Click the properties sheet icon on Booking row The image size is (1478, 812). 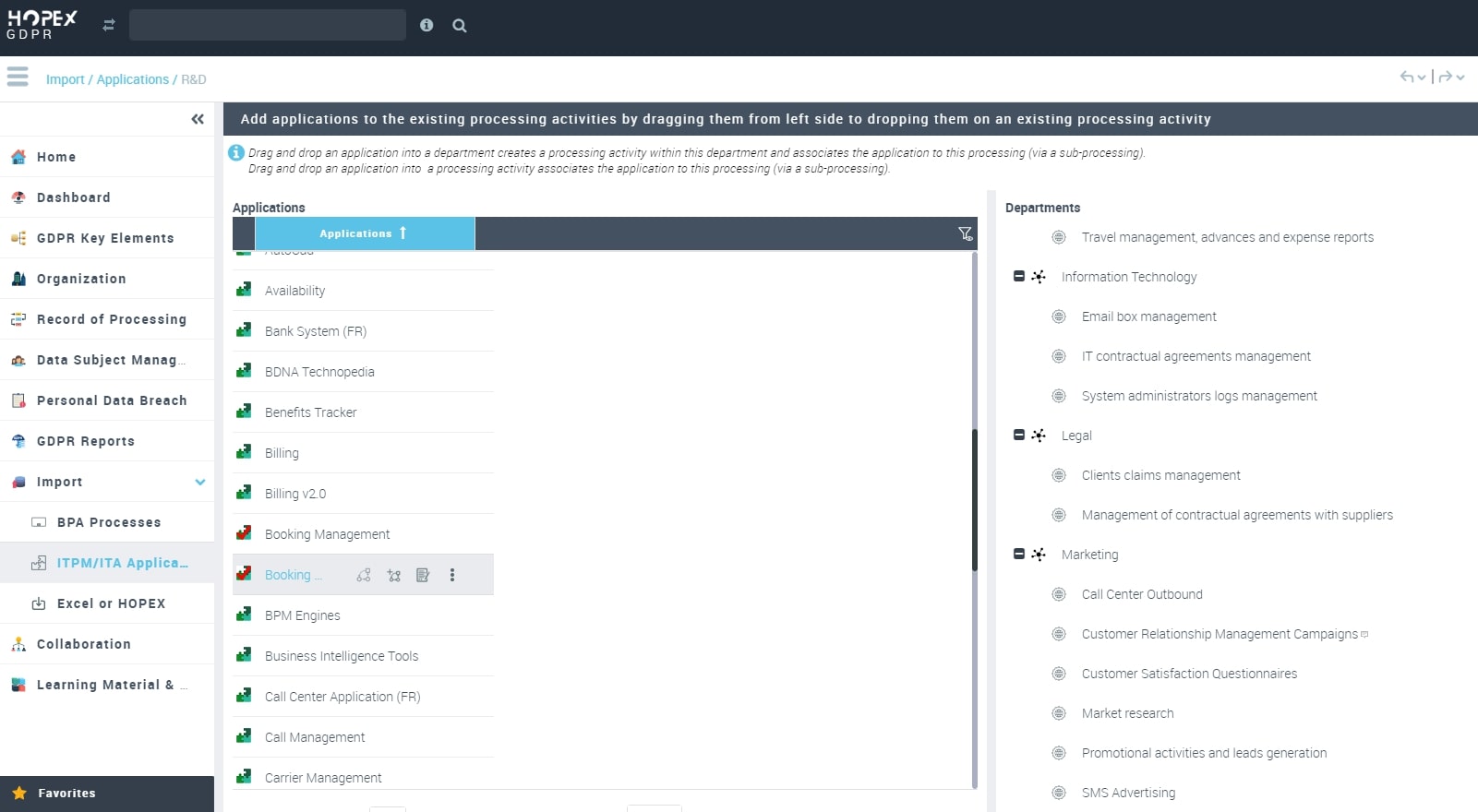pos(423,575)
